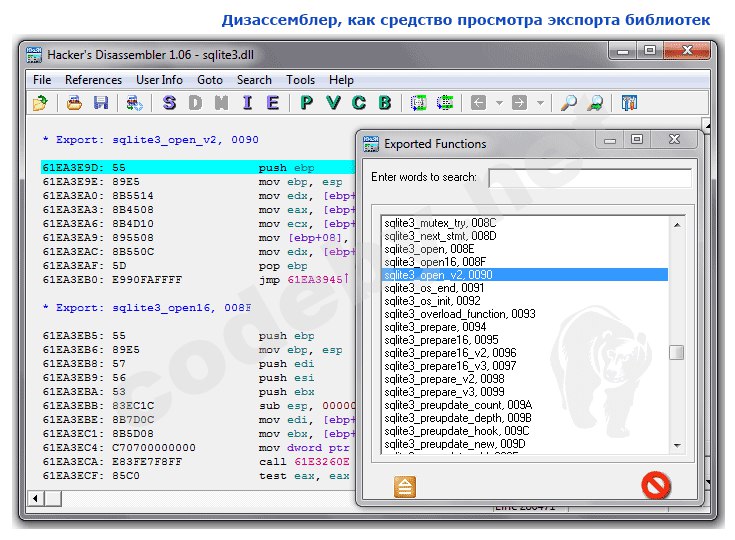Click the red cancel icon in Exported Functions
The width and height of the screenshot is (735, 540).
[656, 485]
